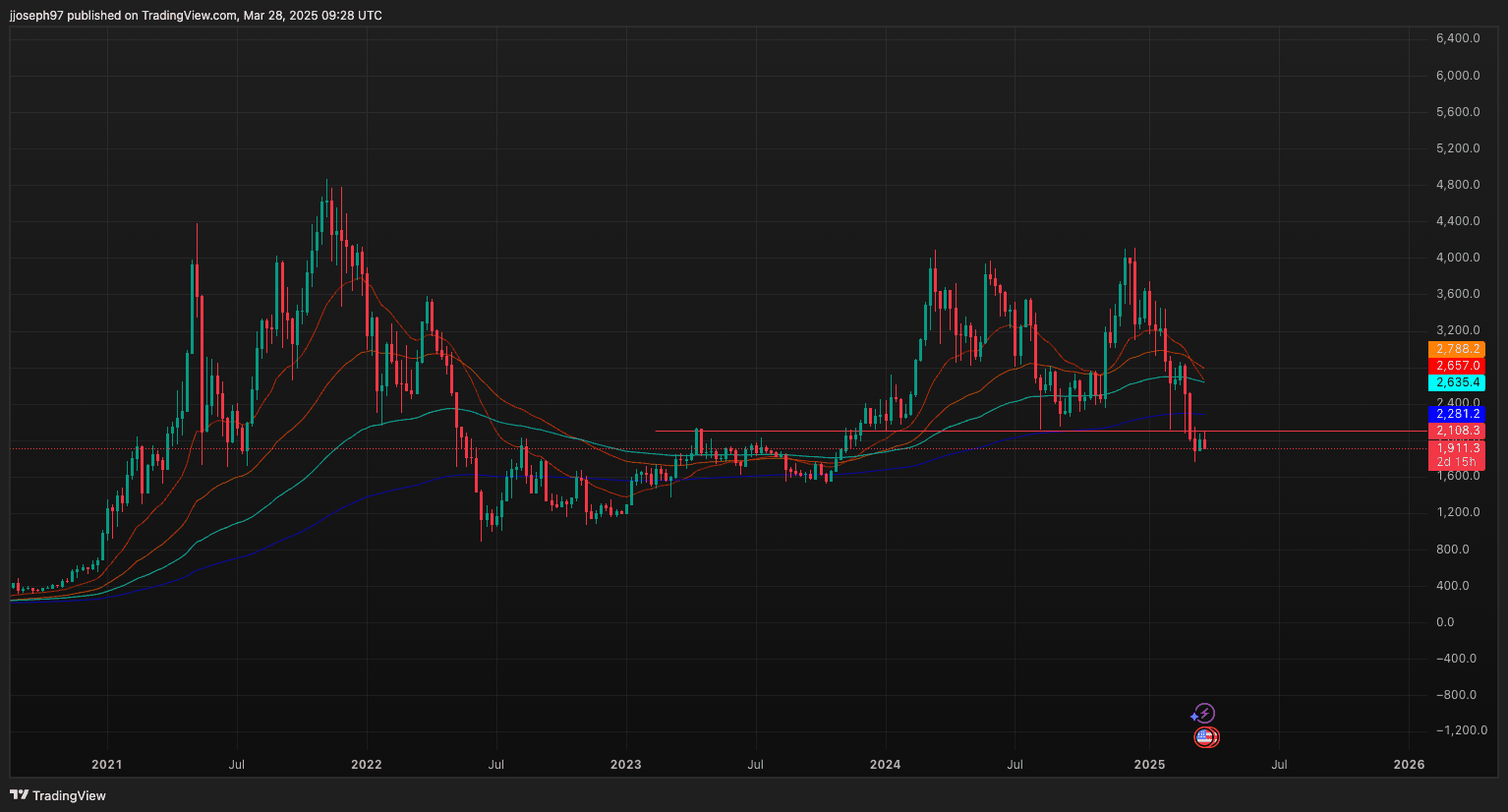The width and height of the screenshot is (1508, 812).
Task: Click the TradingView wordmark next to the logo
Action: (x=68, y=795)
